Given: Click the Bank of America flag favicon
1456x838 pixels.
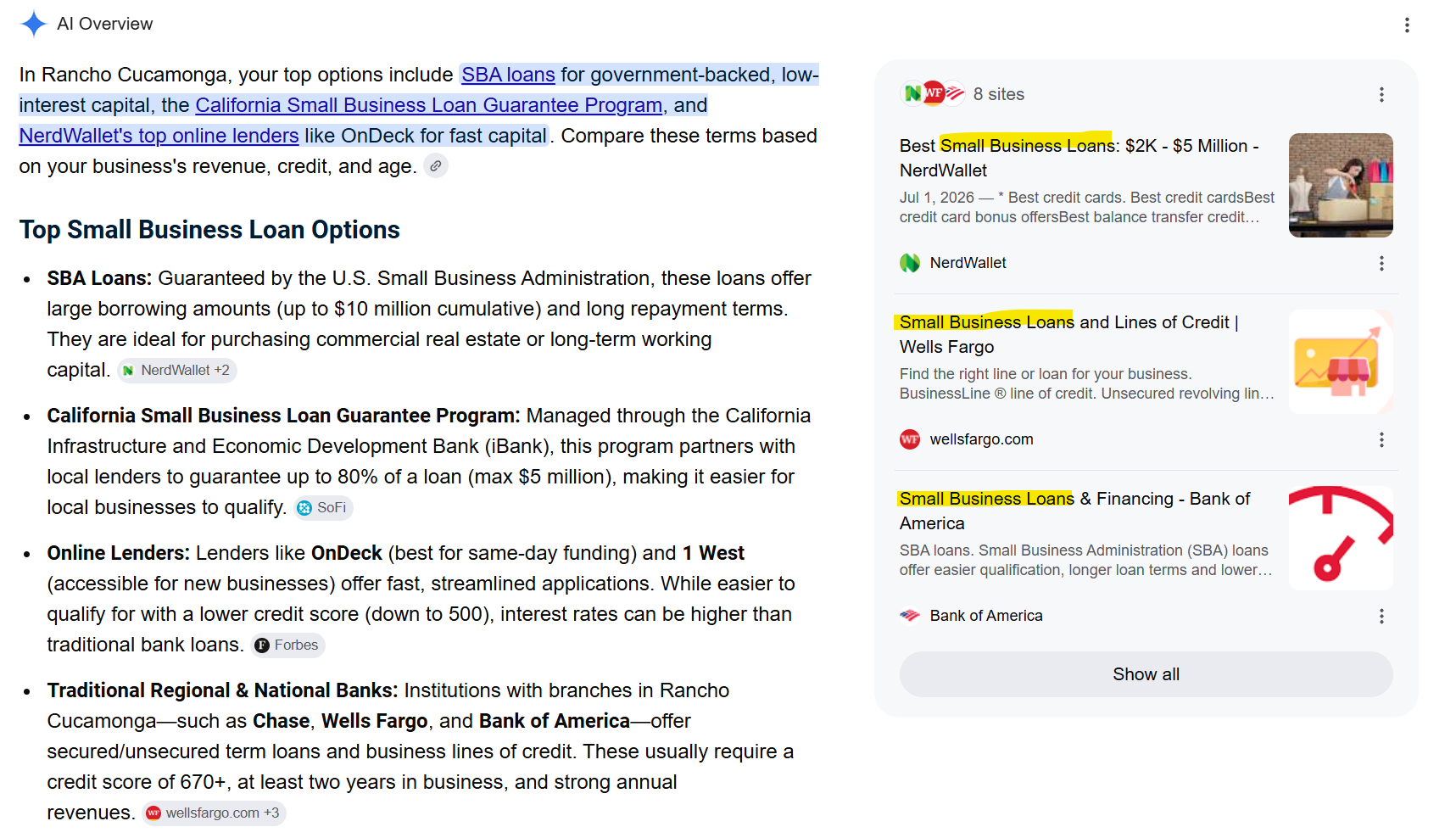Looking at the screenshot, I should click(x=910, y=616).
